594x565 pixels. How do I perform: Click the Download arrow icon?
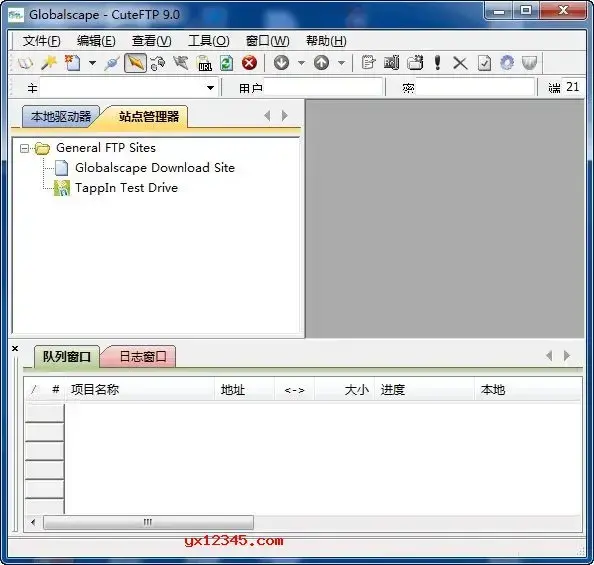[281, 63]
